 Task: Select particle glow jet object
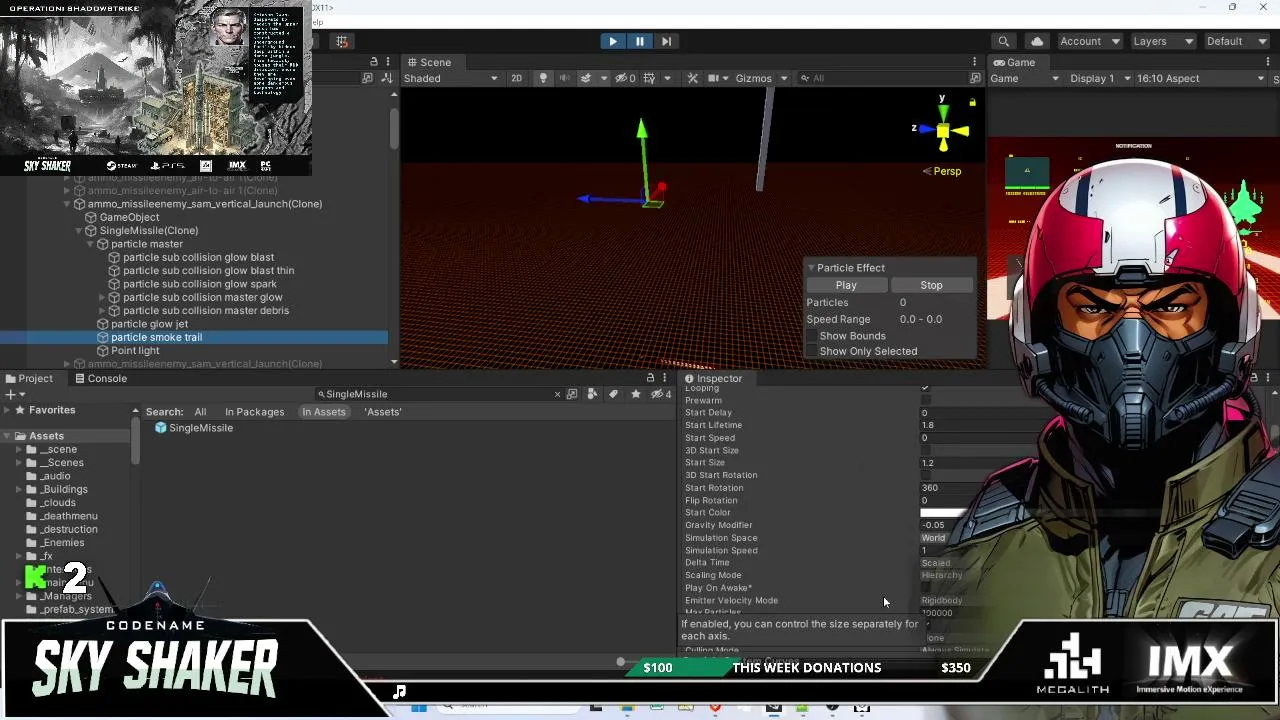click(149, 324)
